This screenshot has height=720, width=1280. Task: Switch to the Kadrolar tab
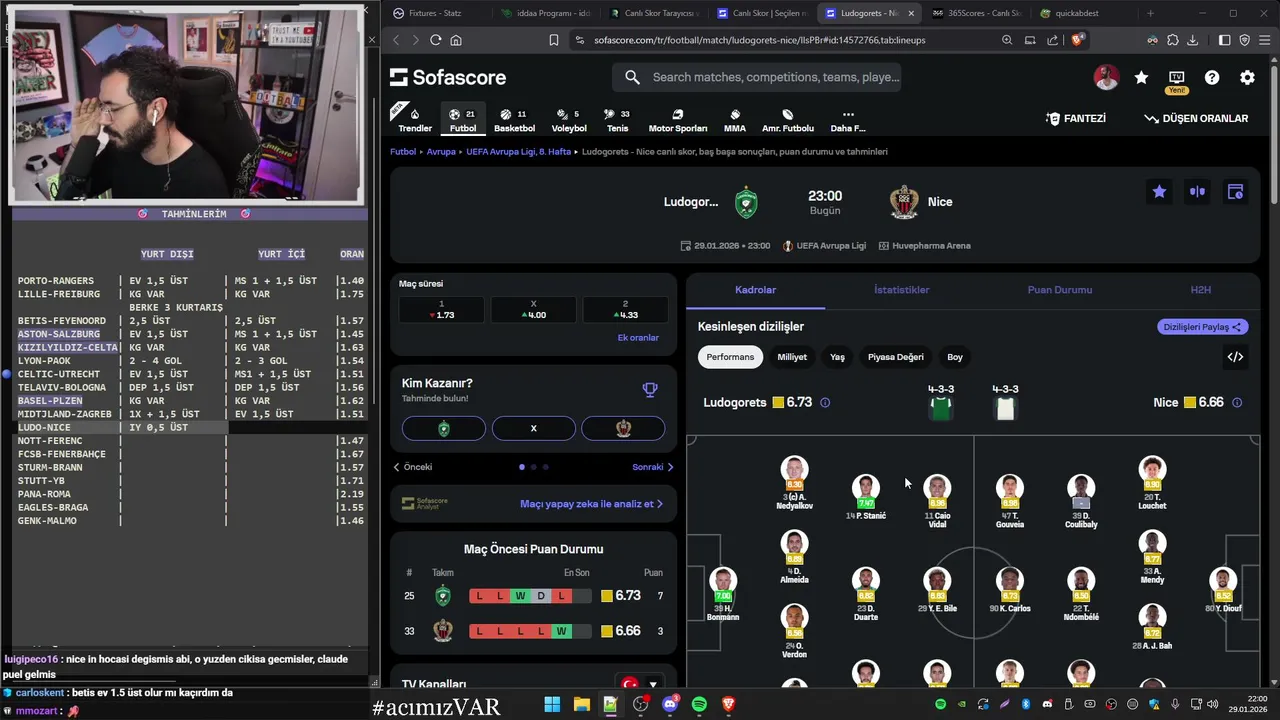(755, 290)
